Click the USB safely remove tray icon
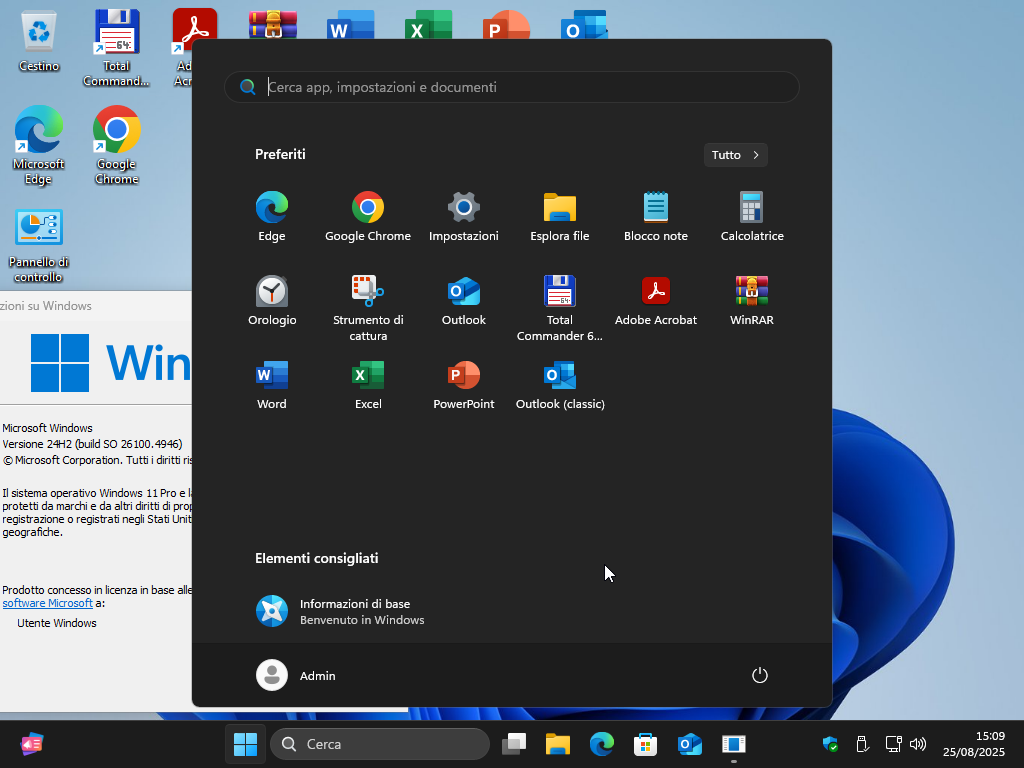The width and height of the screenshot is (1024, 768). pyautogui.click(x=862, y=744)
